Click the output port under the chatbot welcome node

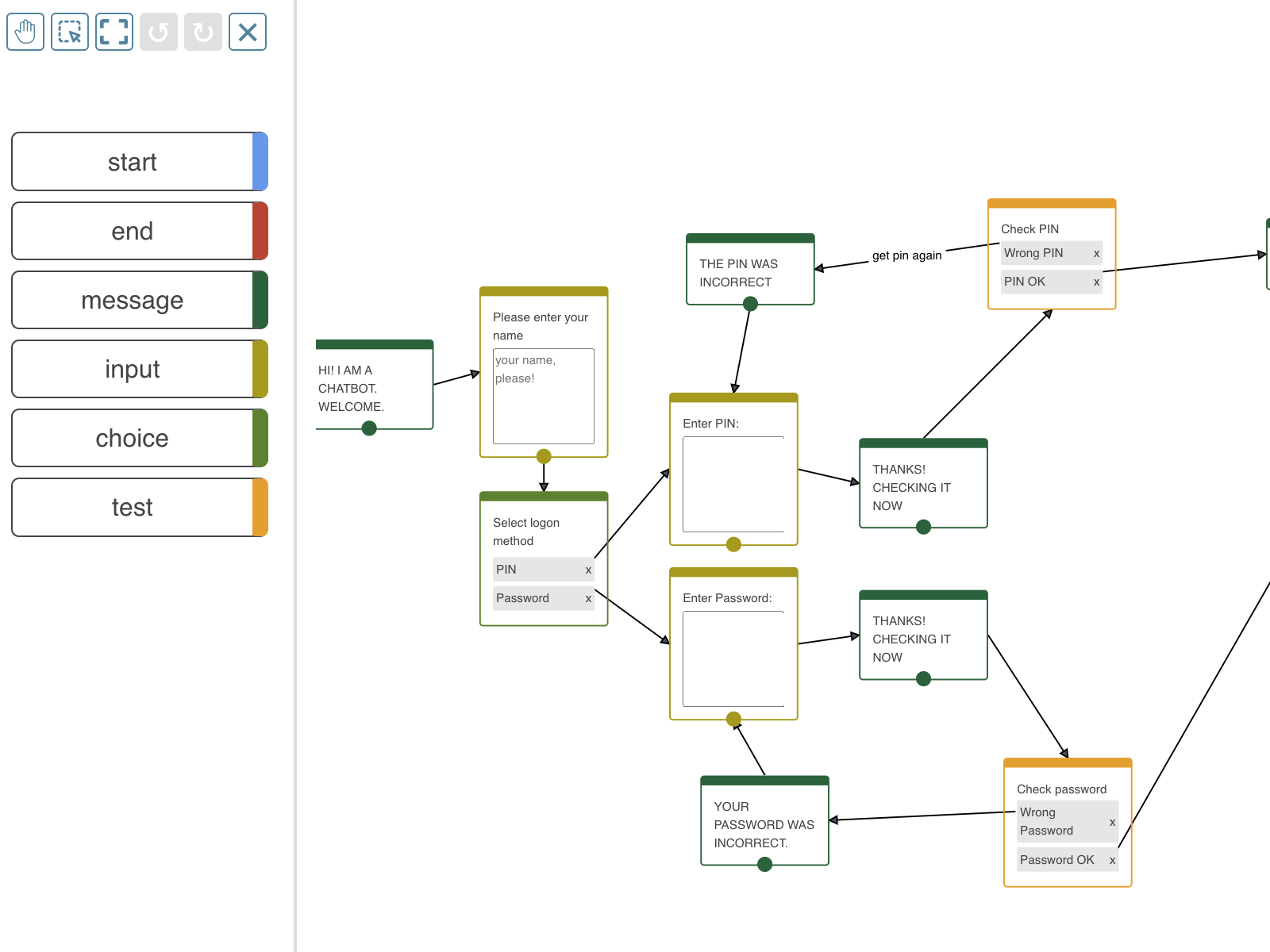368,428
